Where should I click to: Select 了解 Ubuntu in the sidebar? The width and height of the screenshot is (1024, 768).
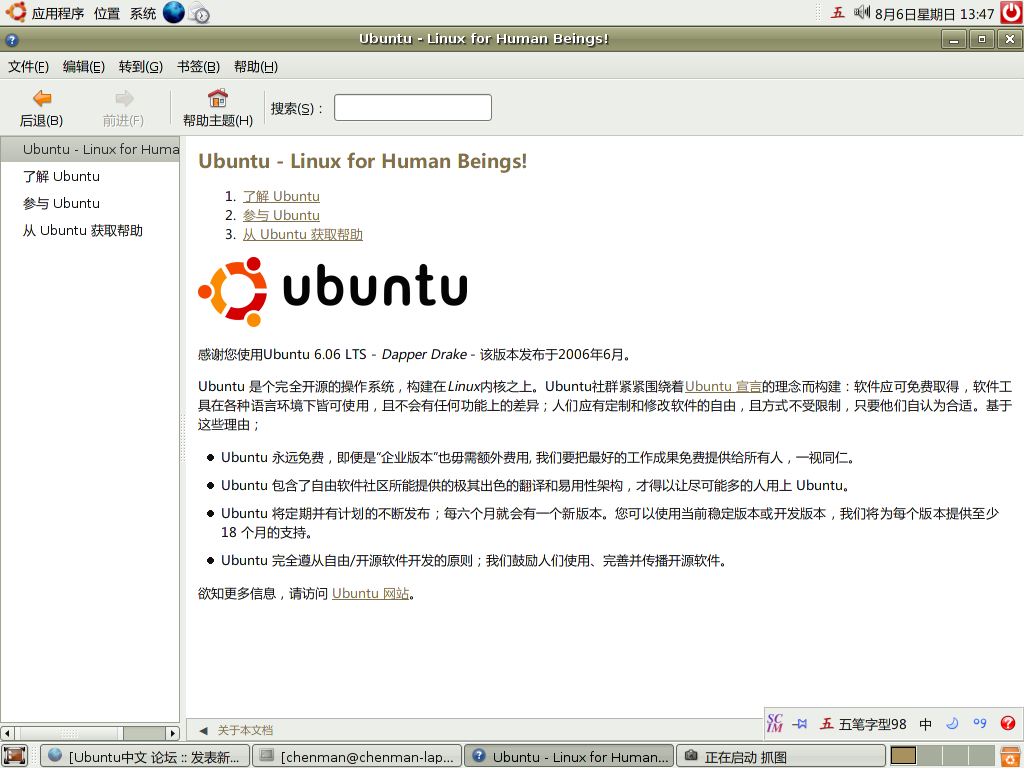pyautogui.click(x=90, y=176)
